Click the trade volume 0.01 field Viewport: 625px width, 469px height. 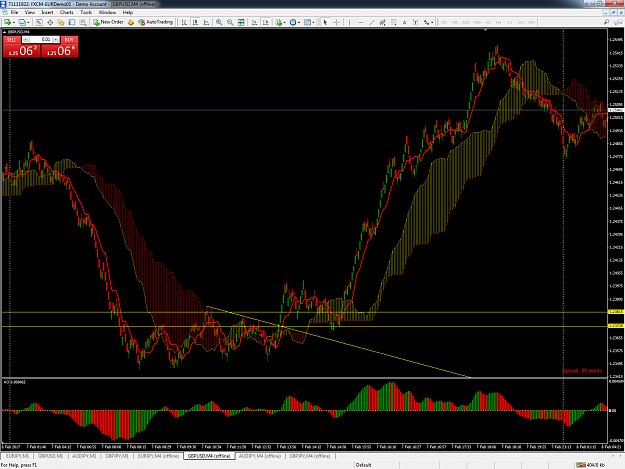coord(41,39)
